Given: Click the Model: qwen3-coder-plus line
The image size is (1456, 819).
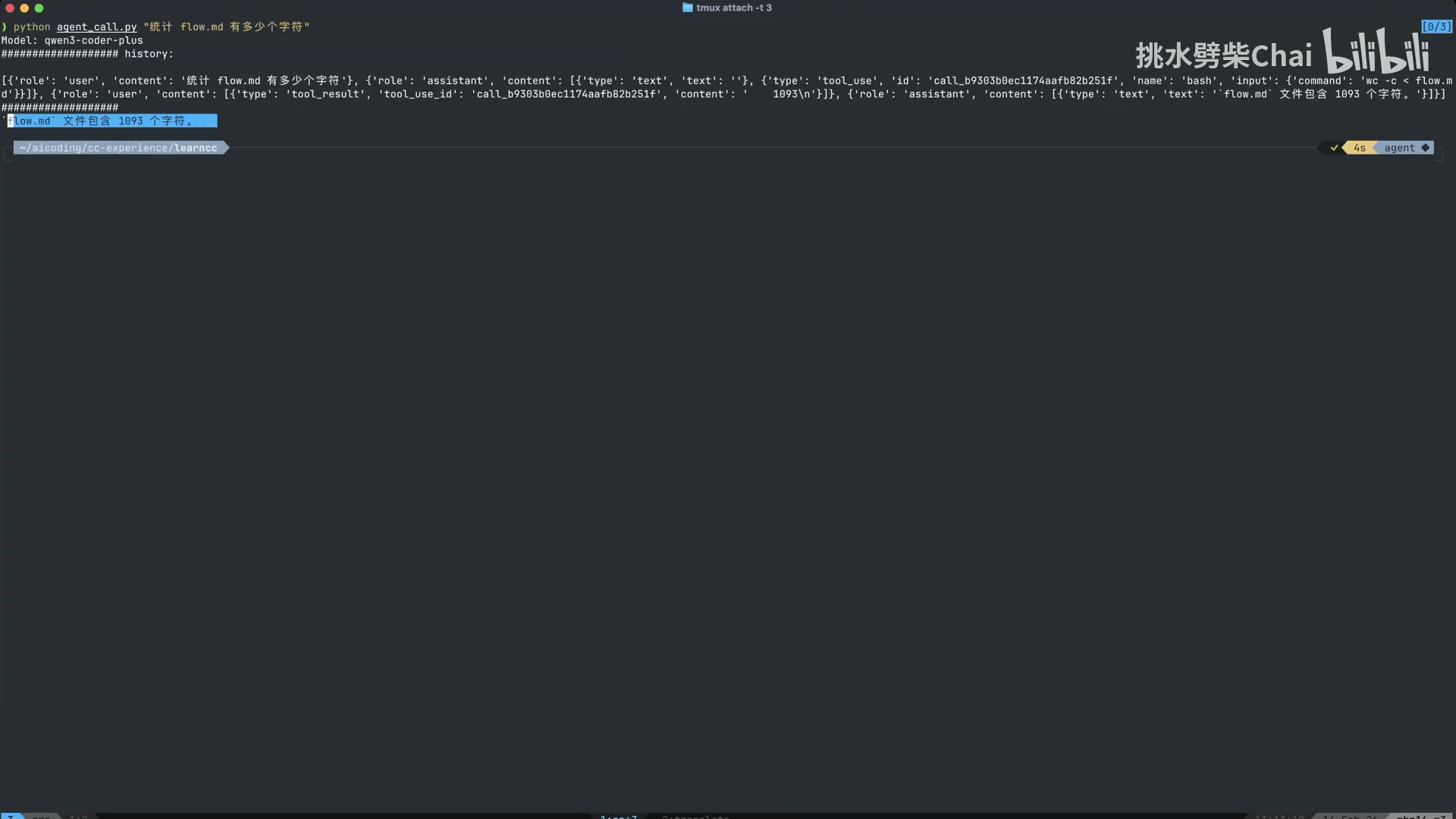Looking at the screenshot, I should pyautogui.click(x=72, y=40).
